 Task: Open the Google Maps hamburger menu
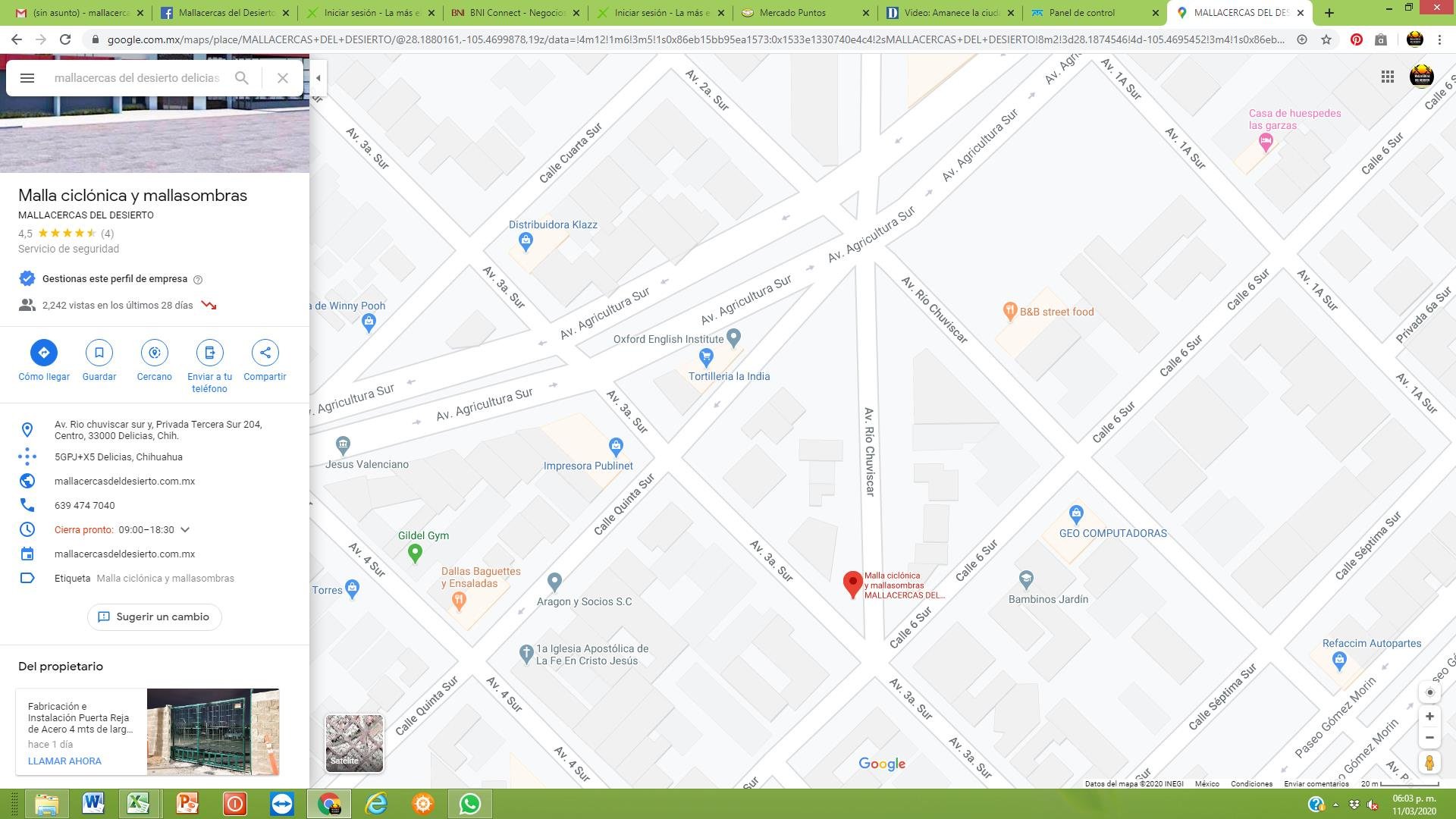click(27, 78)
